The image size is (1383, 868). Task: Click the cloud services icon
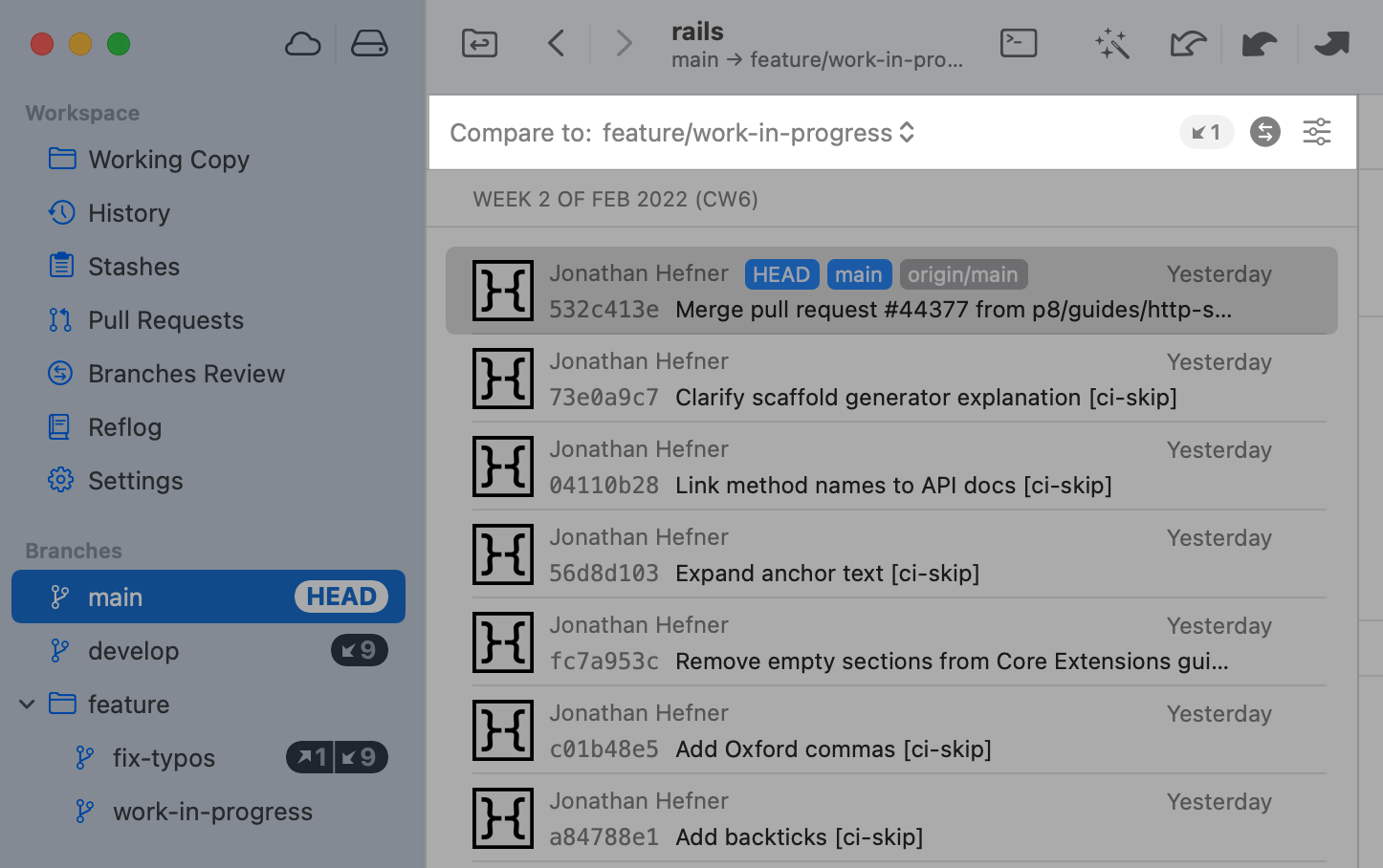pyautogui.click(x=302, y=44)
